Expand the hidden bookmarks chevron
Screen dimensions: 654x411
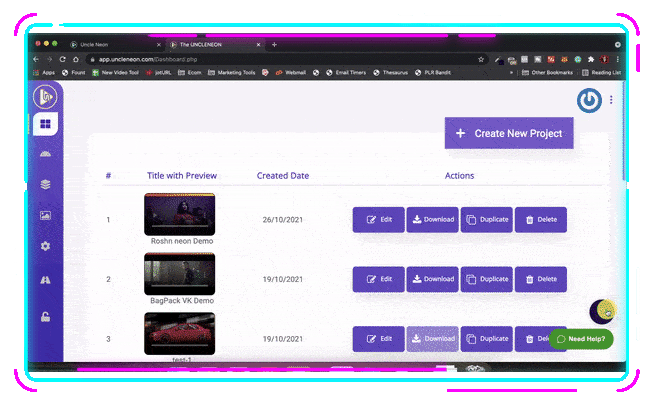511,73
